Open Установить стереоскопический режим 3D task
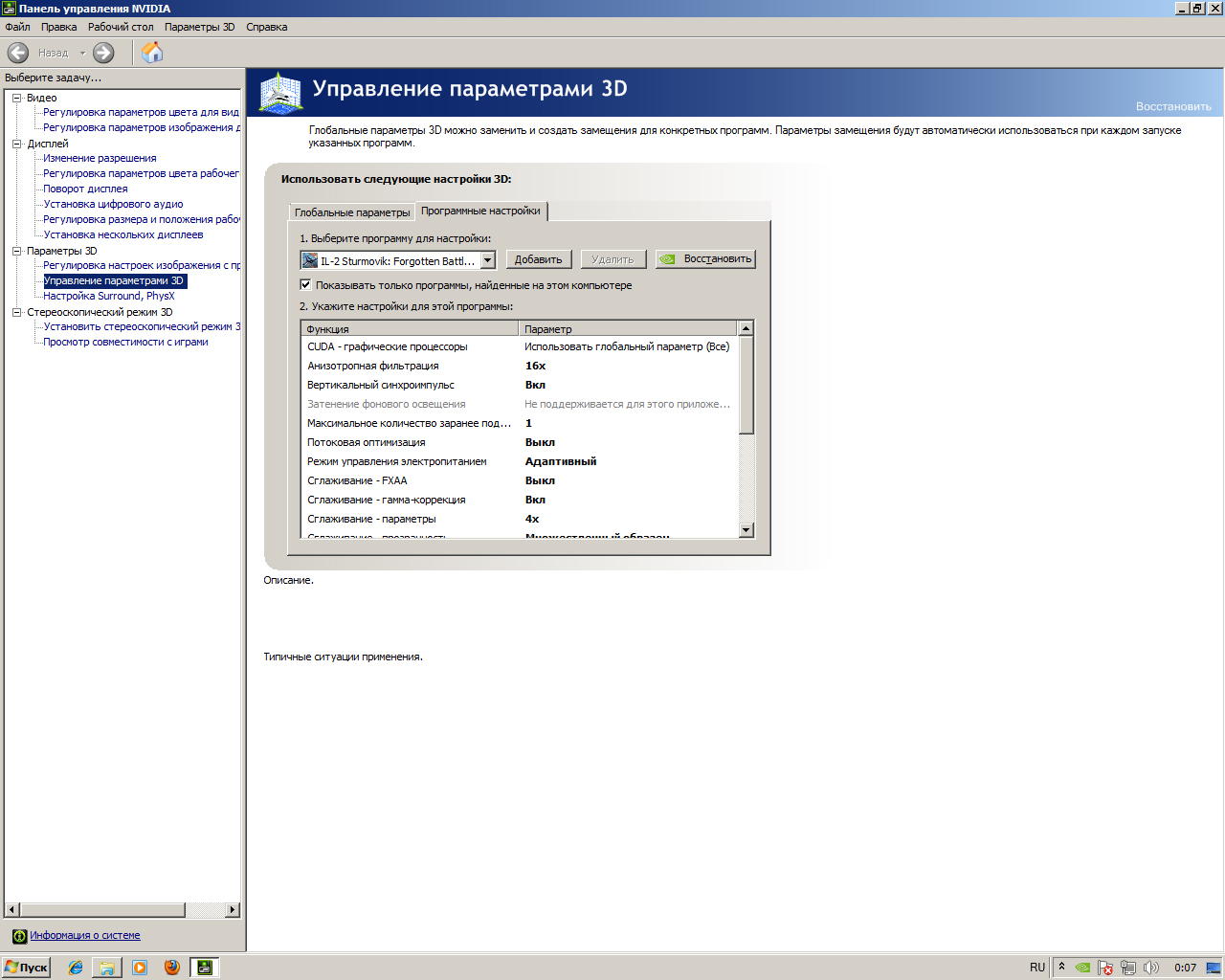The height and width of the screenshot is (980, 1225). (142, 326)
